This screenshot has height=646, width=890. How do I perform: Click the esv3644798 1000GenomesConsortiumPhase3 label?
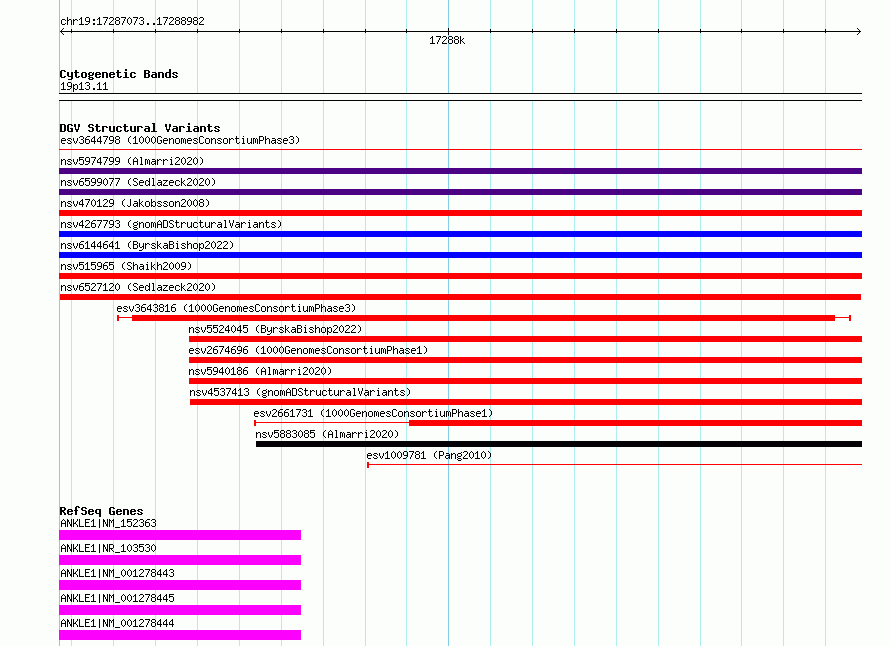tap(180, 140)
